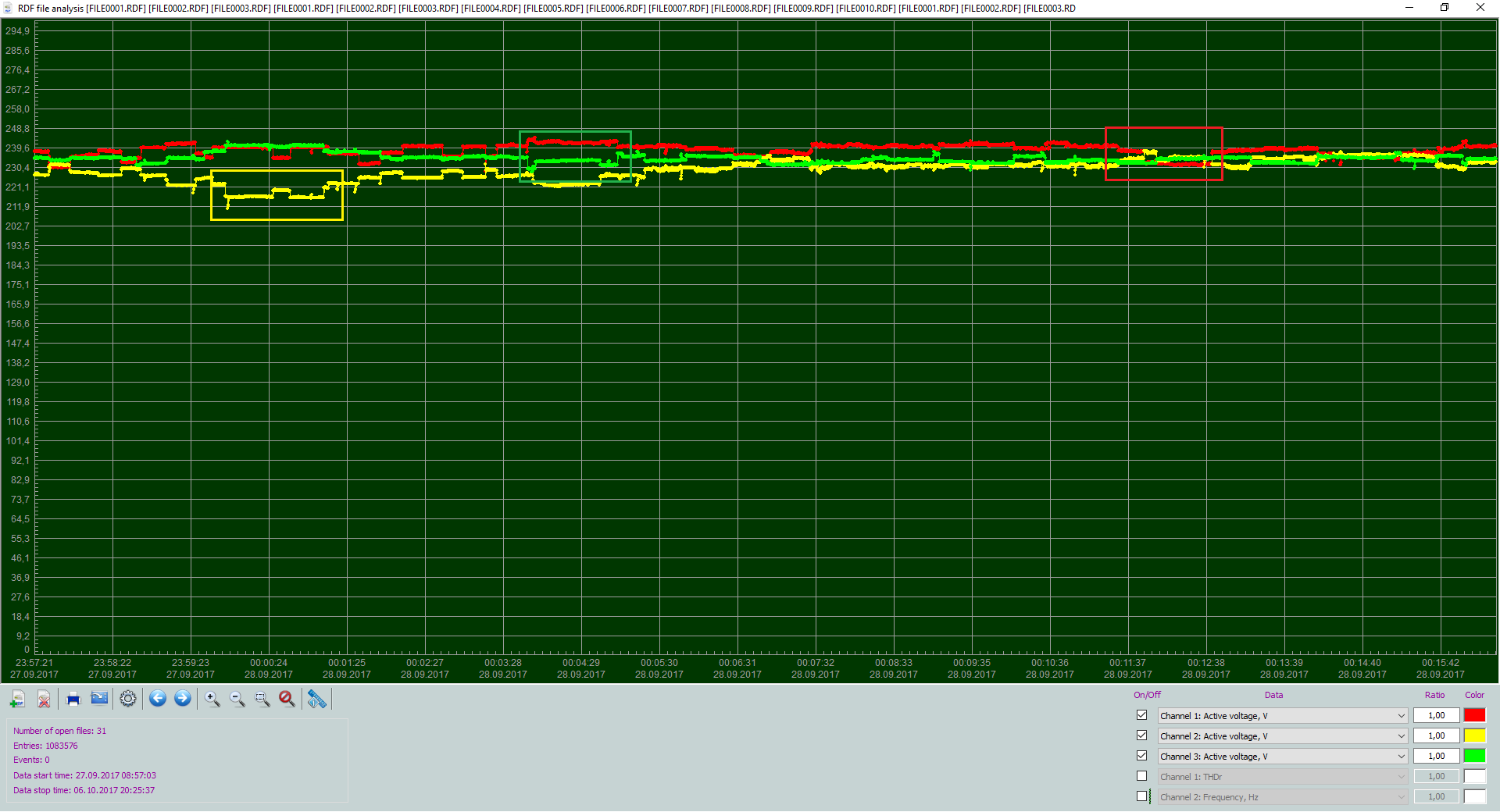Click the add RDF file icon
The image size is (1500, 812).
coord(18,699)
